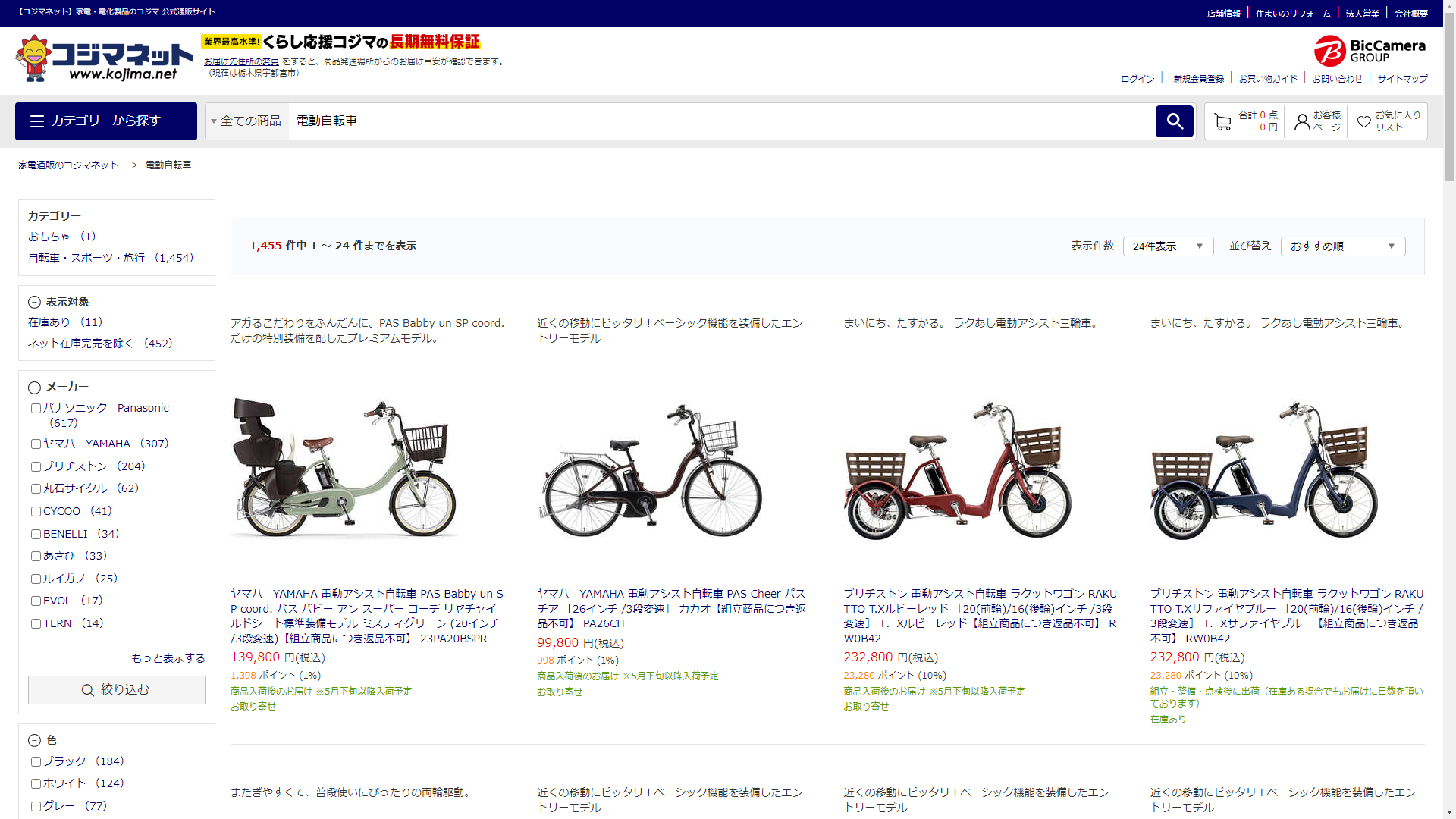Check the ブリヂストン maker checkbox
Image resolution: width=1456 pixels, height=819 pixels.
36,466
